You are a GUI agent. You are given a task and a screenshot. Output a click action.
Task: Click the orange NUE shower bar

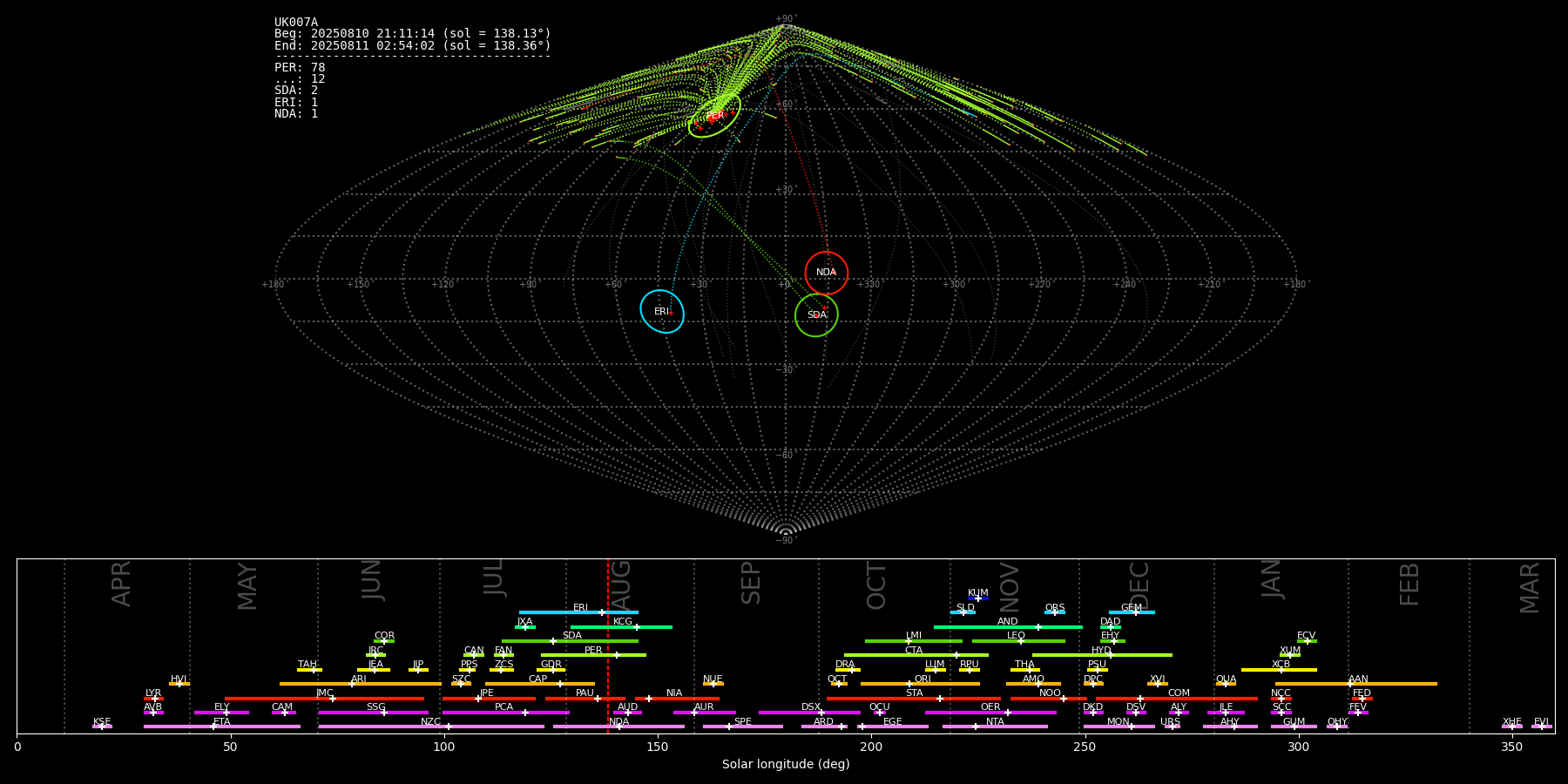(713, 684)
